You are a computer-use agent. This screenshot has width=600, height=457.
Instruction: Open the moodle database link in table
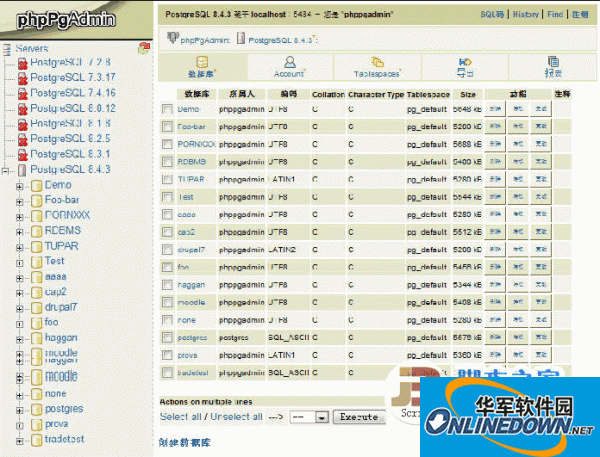pyautogui.click(x=191, y=302)
